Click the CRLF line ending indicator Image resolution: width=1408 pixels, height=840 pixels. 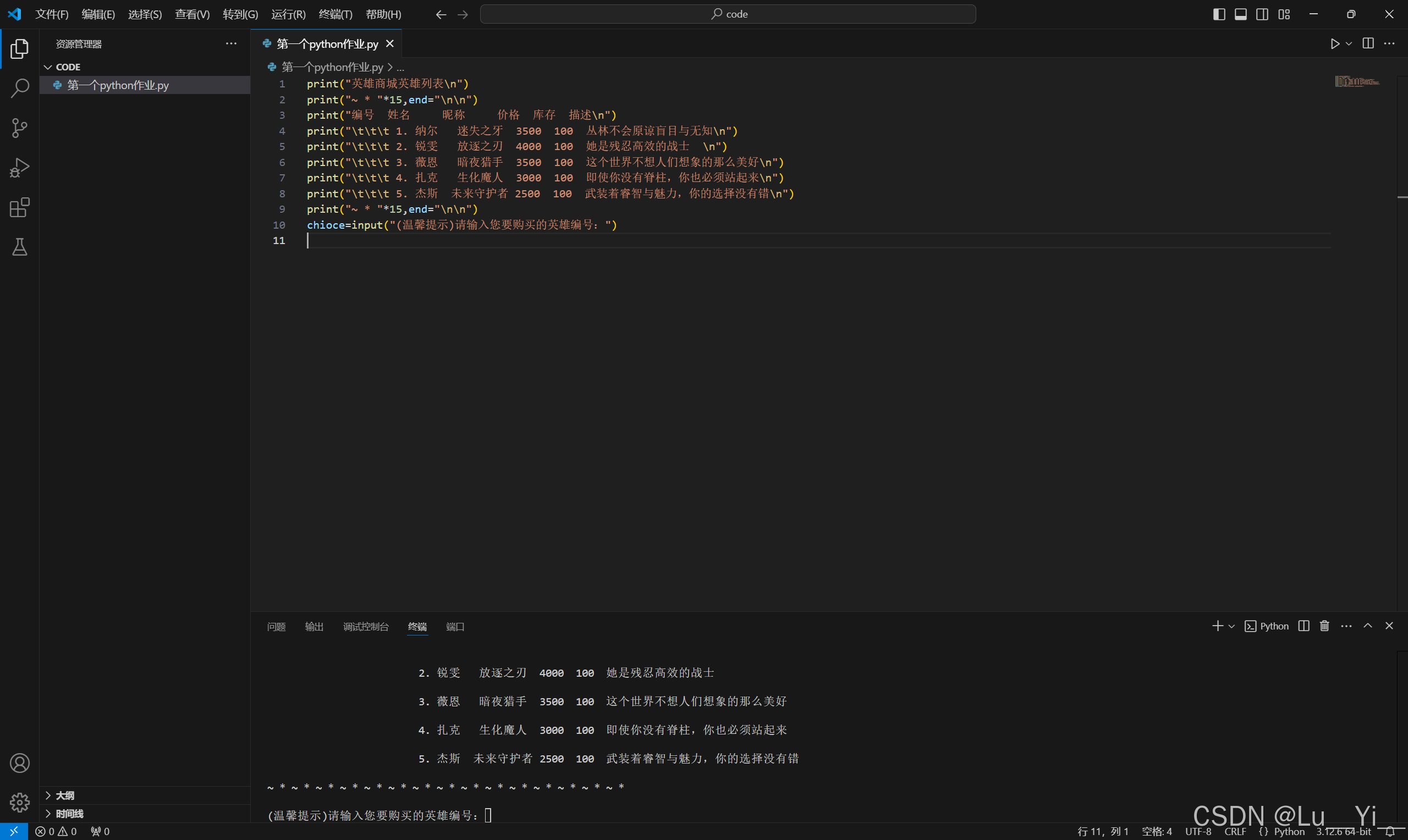coord(1235,831)
